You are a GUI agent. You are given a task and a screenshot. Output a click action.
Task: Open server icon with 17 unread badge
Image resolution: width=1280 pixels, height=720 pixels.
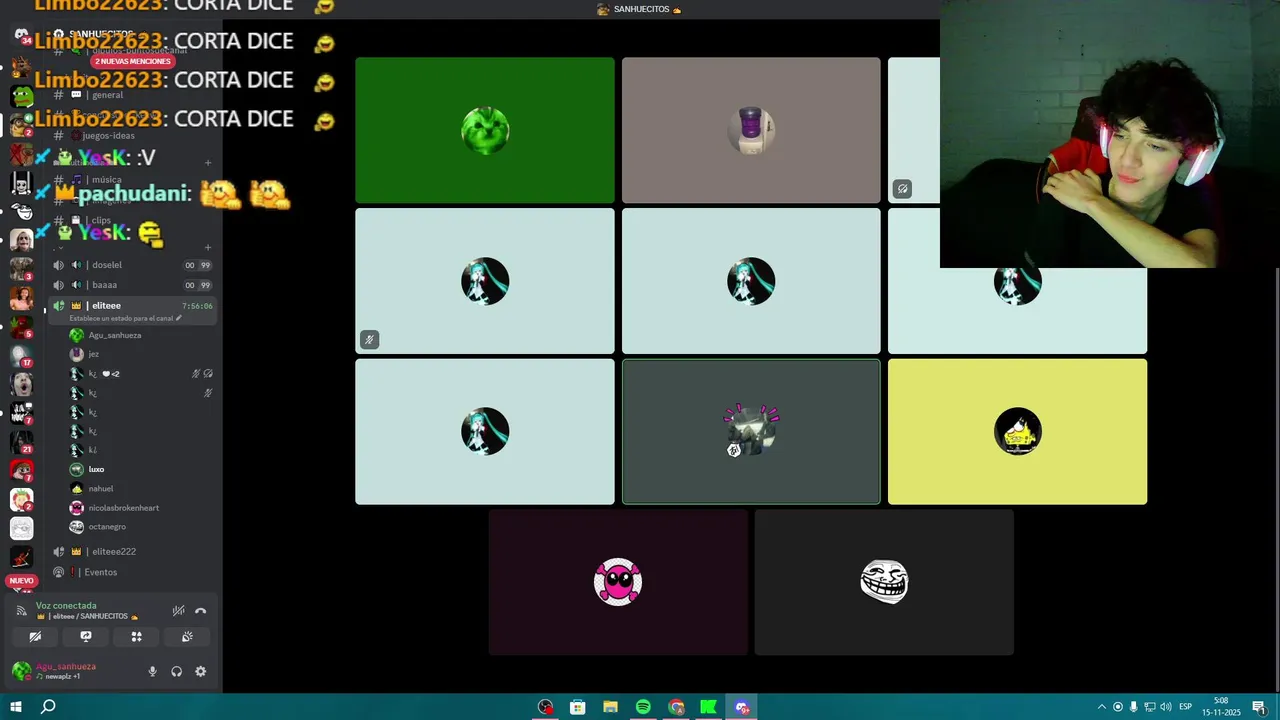pos(21,355)
